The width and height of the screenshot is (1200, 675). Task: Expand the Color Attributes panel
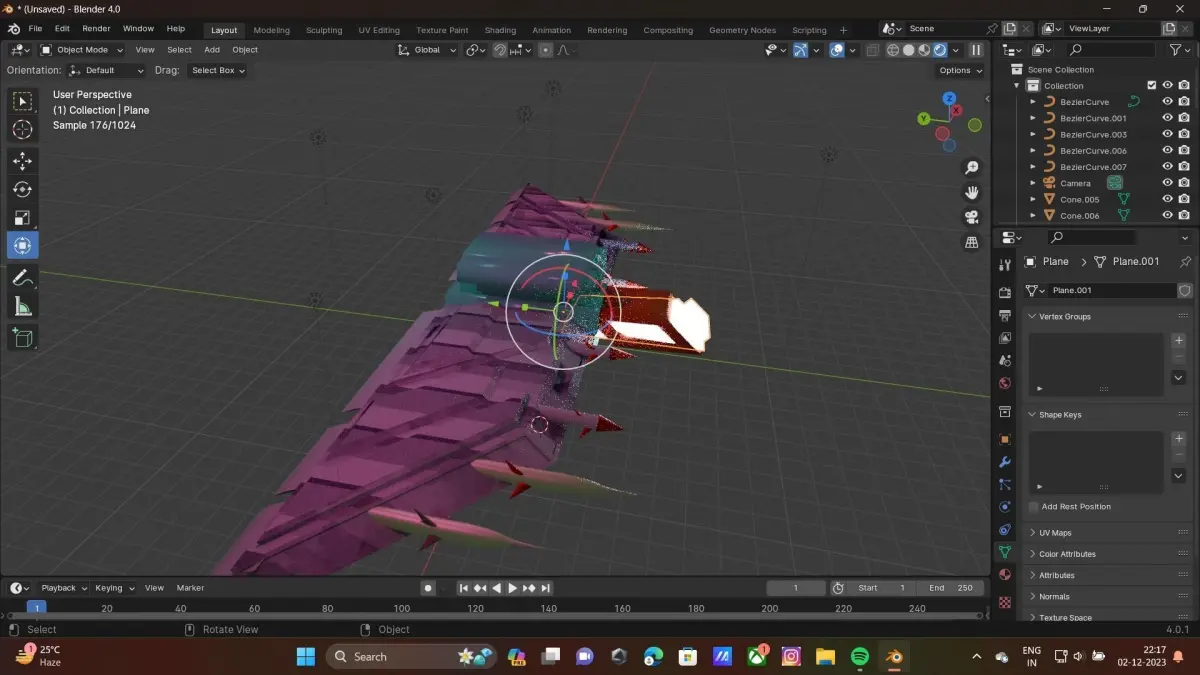click(1067, 554)
